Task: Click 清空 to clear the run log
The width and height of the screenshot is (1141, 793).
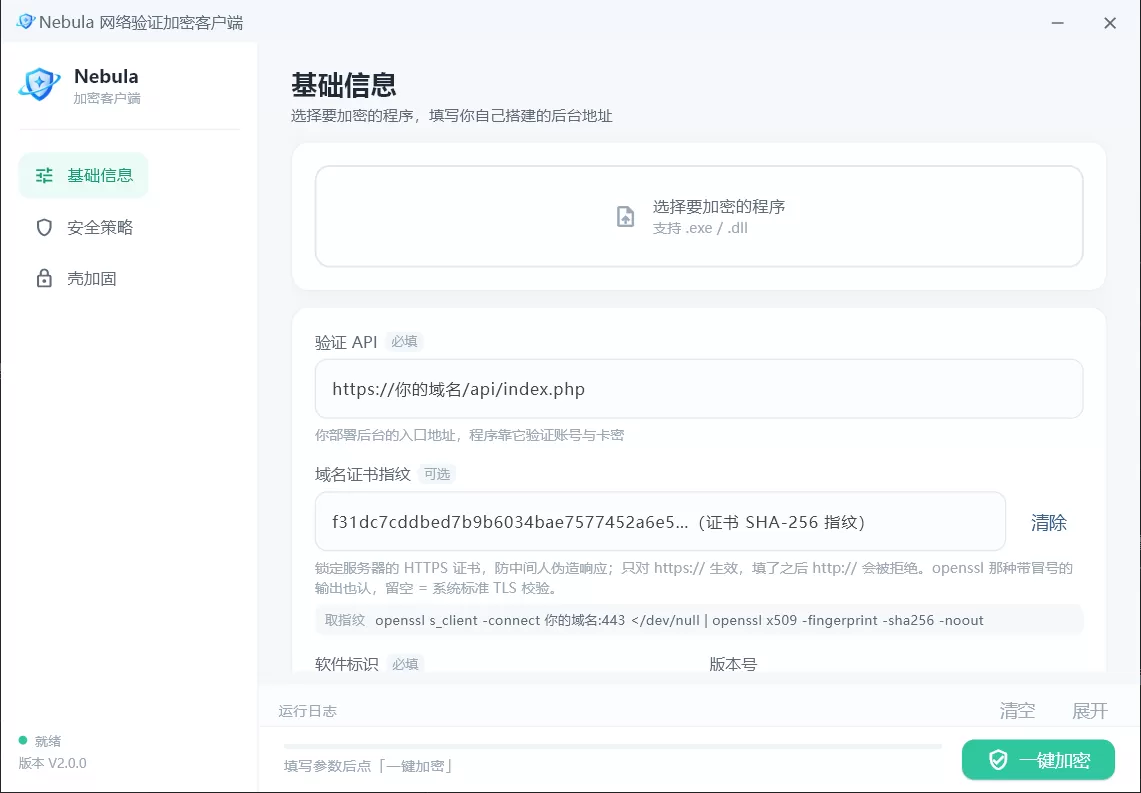Action: pyautogui.click(x=1017, y=711)
